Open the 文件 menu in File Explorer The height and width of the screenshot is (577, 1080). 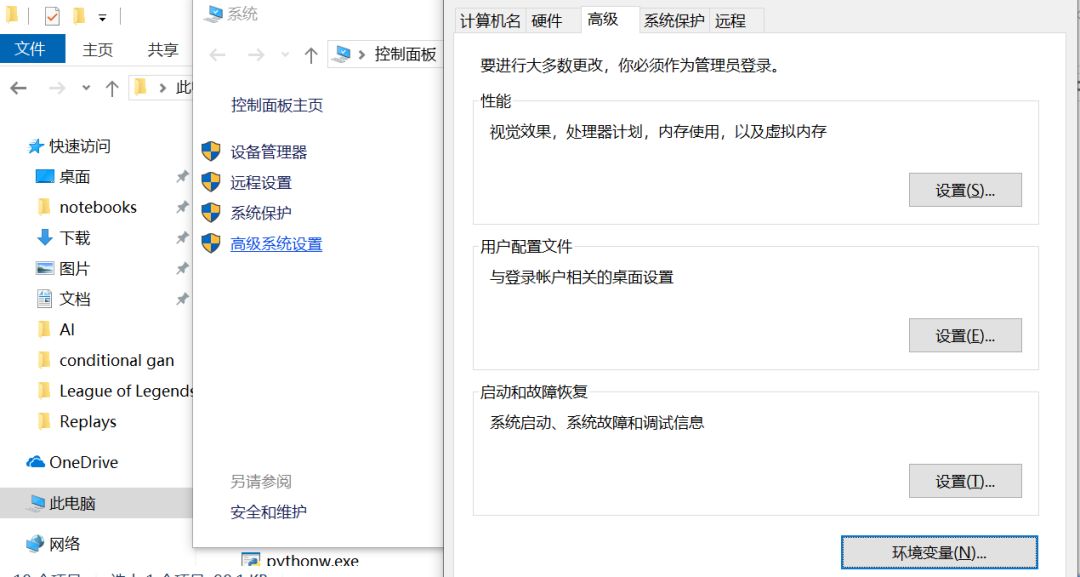[x=32, y=49]
